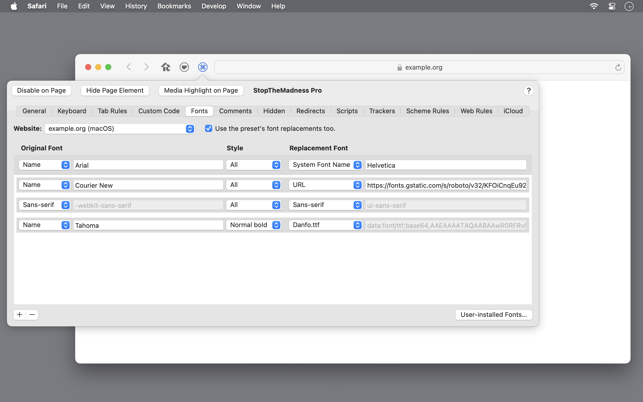The image size is (643, 402).
Task: Open the Safari home page icon
Action: [166, 67]
